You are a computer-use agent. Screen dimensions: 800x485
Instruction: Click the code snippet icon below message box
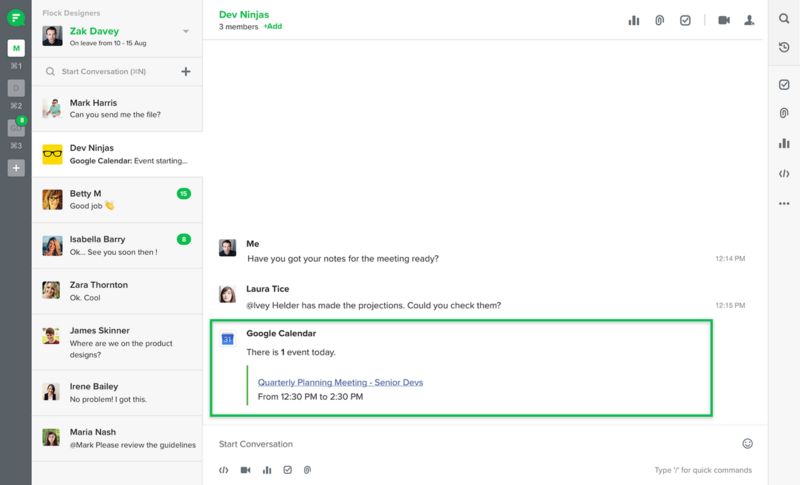(x=224, y=470)
